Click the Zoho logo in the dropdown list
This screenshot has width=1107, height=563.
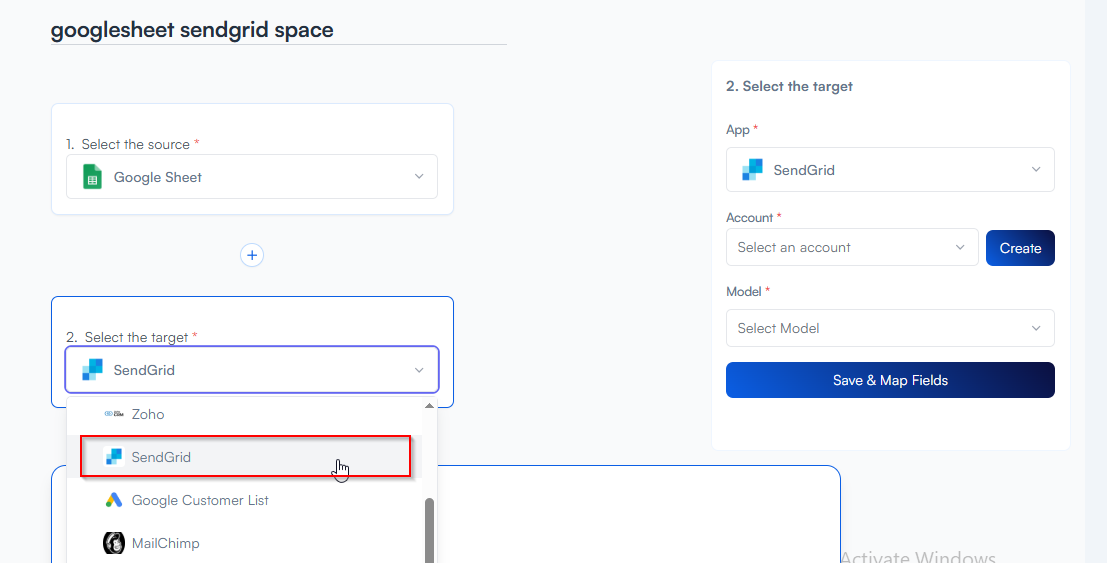point(114,414)
